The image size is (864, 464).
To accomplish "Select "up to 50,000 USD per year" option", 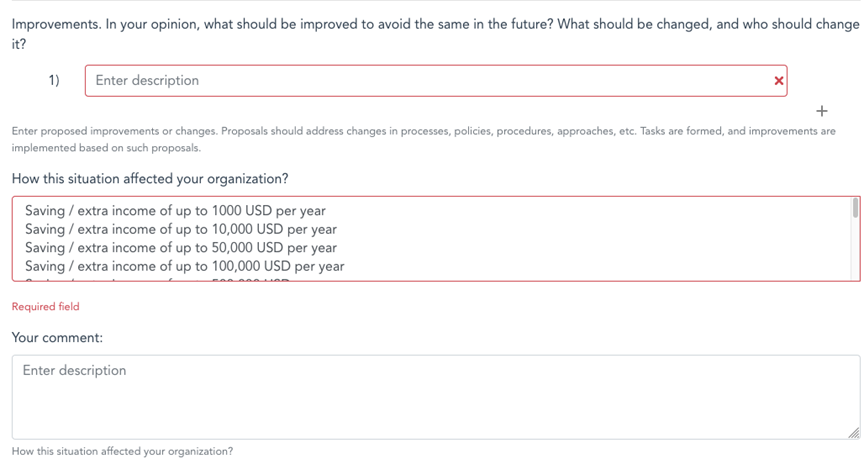I will 181,248.
